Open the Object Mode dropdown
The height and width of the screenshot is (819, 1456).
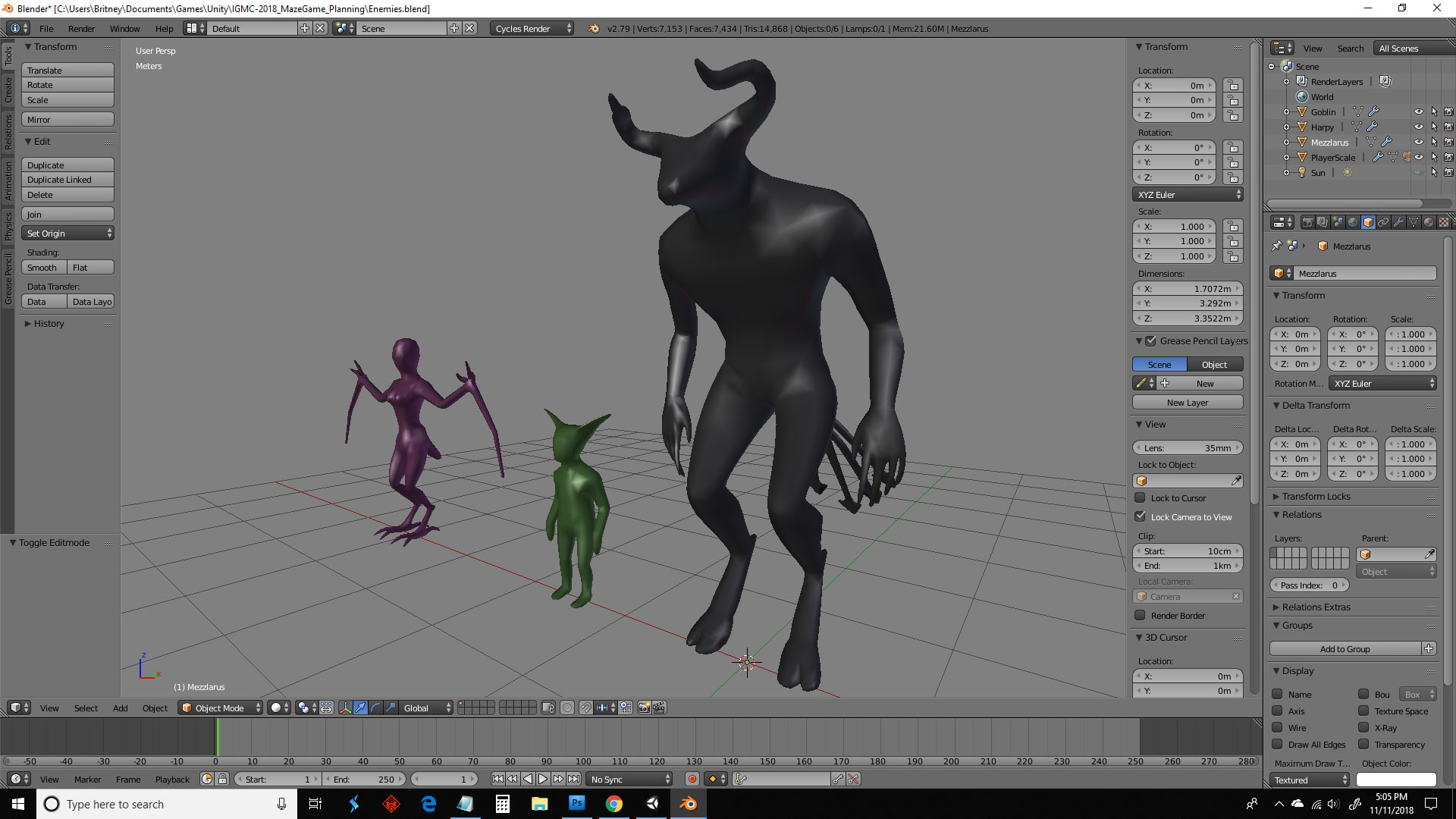[220, 708]
